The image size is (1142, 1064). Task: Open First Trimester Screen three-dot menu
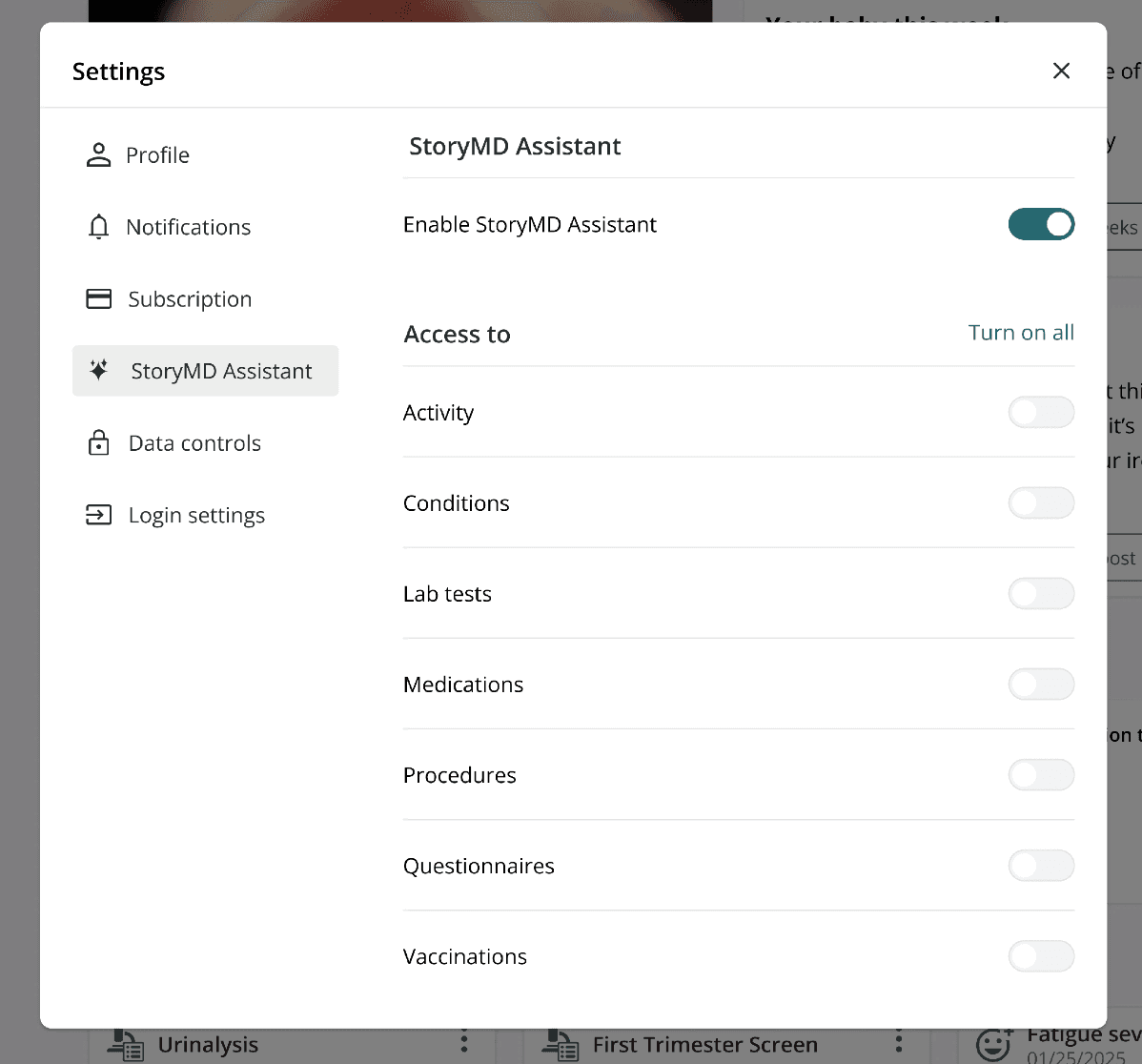click(899, 1042)
